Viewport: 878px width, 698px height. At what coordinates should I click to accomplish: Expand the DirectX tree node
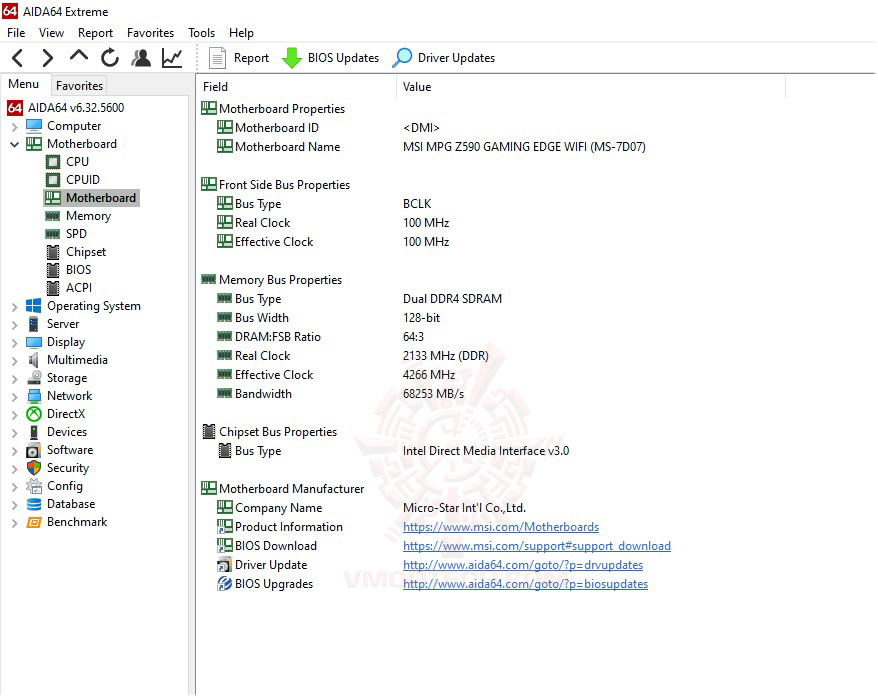(x=15, y=415)
